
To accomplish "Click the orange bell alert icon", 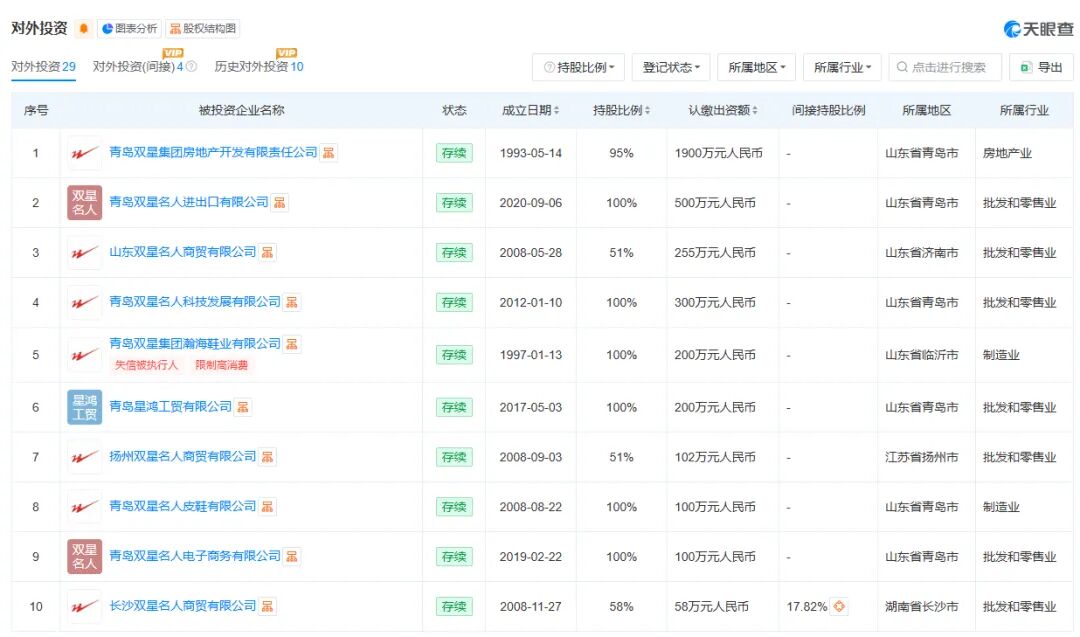I will coord(84,28).
